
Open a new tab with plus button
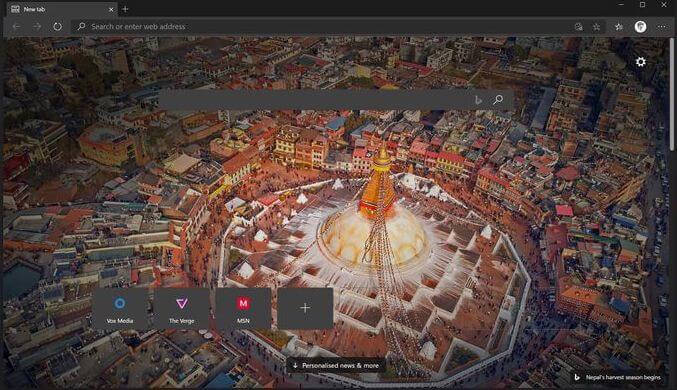click(125, 9)
